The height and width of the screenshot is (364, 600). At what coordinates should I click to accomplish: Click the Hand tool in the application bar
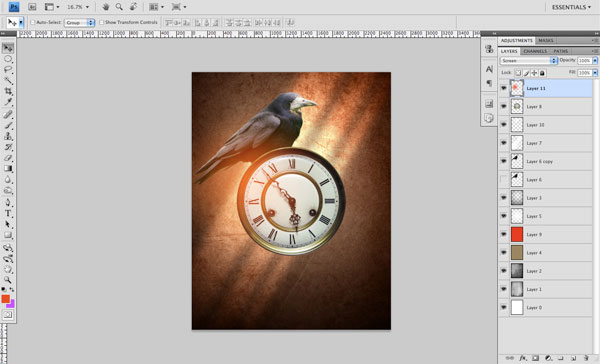point(106,7)
